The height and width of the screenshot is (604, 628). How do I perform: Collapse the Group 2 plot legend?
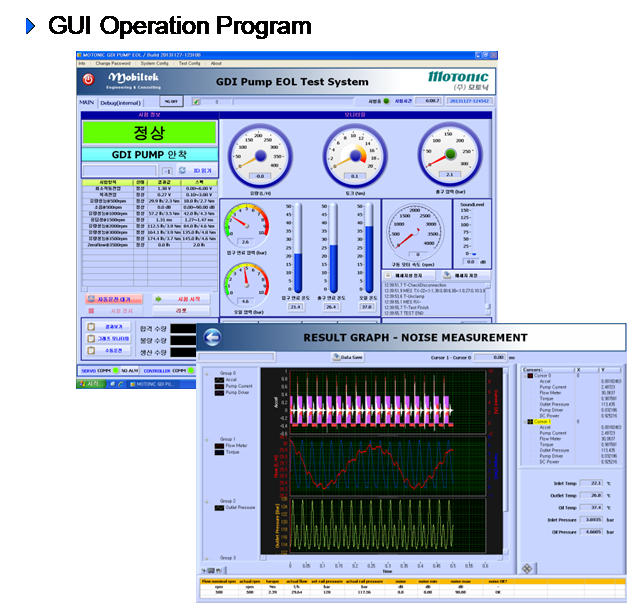pos(207,502)
